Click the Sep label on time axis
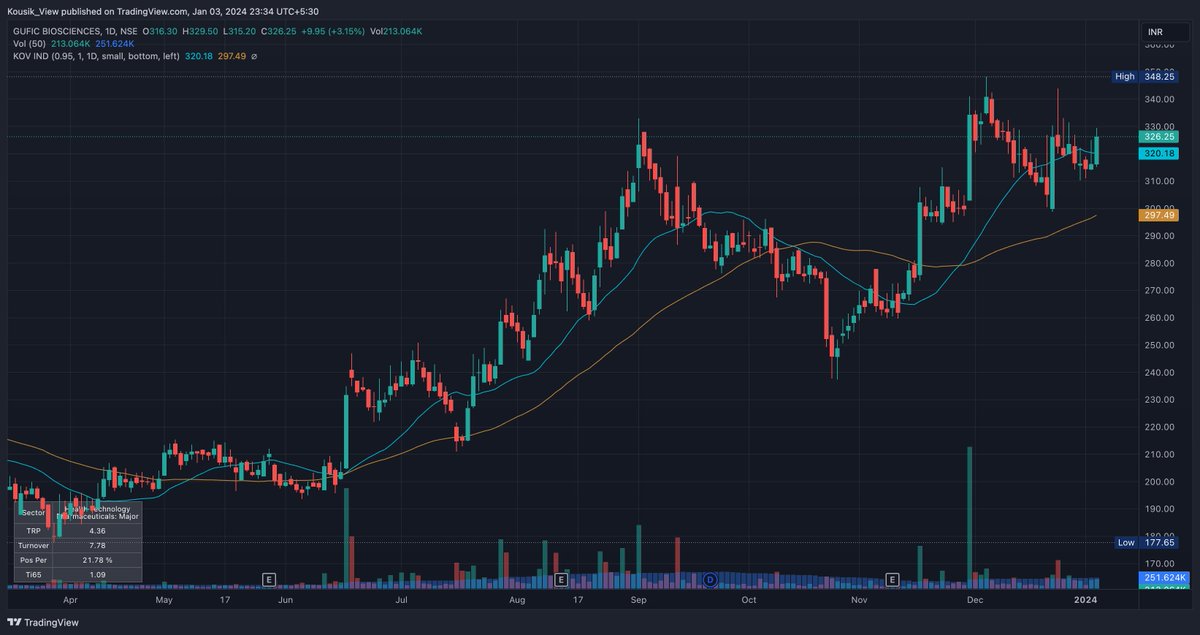The height and width of the screenshot is (635, 1200). point(640,602)
